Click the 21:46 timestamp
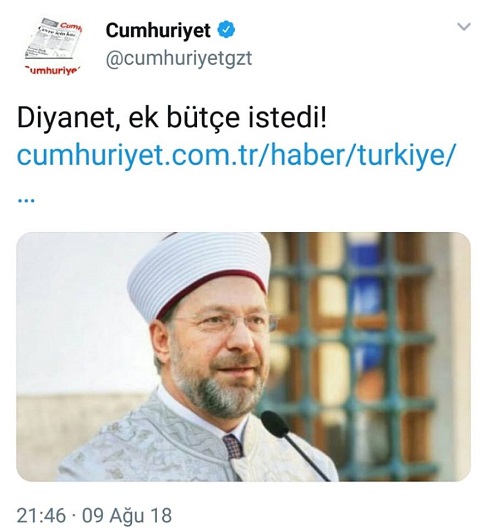The width and height of the screenshot is (487, 528). click(41, 516)
